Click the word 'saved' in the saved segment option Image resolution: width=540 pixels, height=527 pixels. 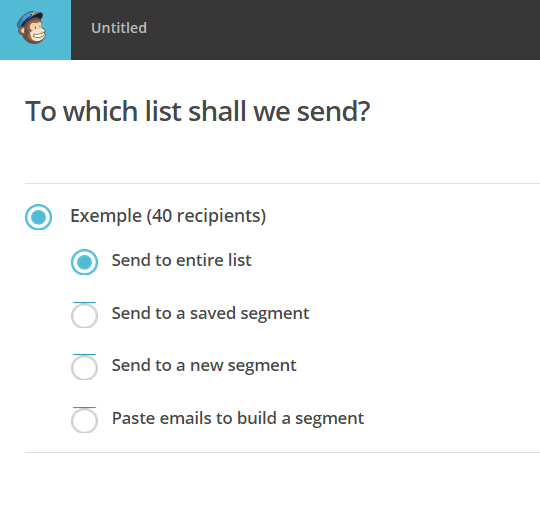tap(212, 313)
